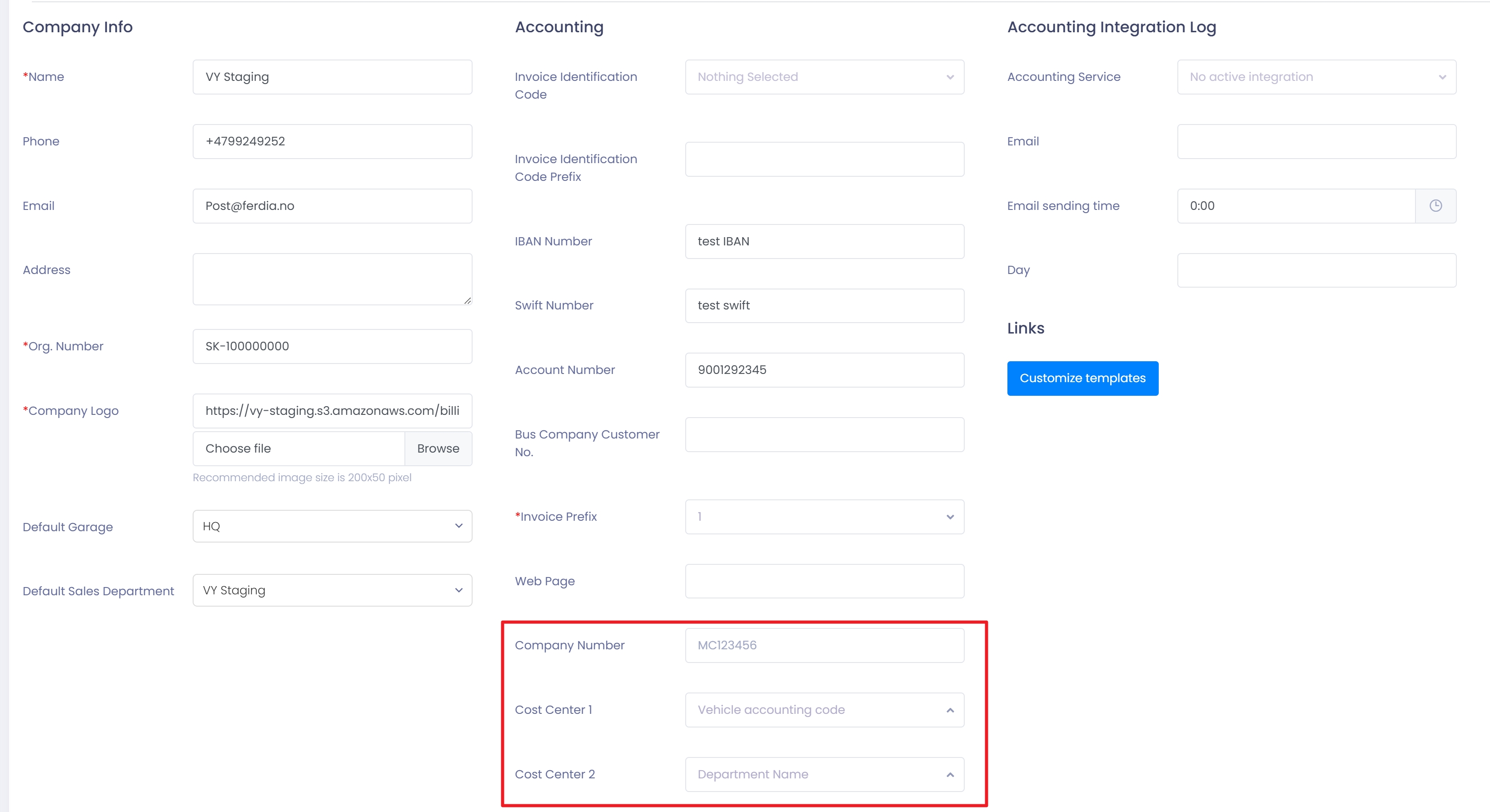Screen dimensions: 1490x812
Task: Click the Browse file button
Action: (x=438, y=449)
